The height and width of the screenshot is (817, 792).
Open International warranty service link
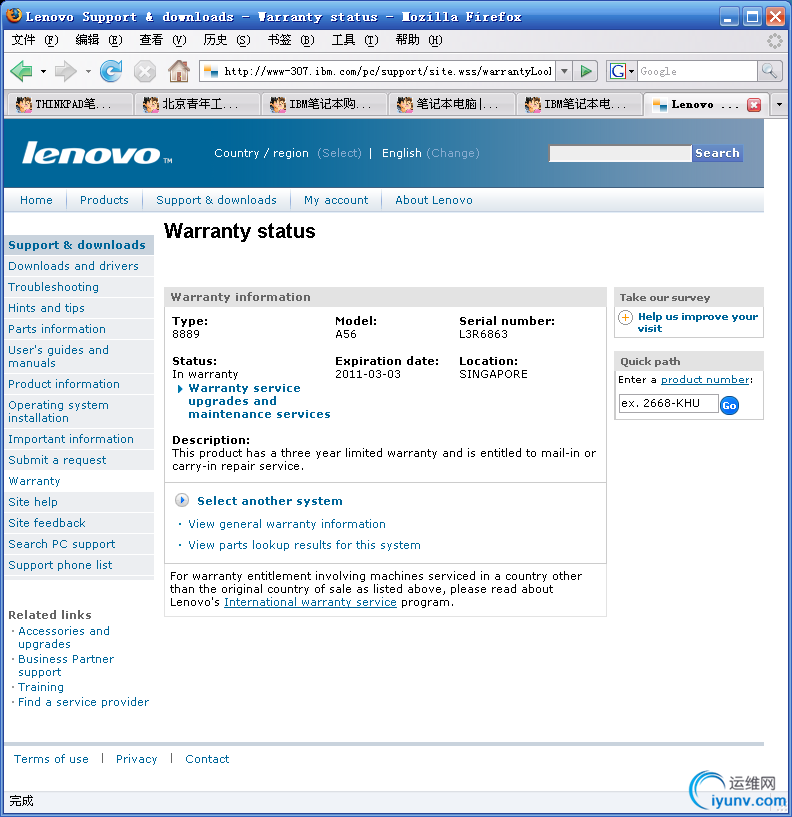coord(310,602)
